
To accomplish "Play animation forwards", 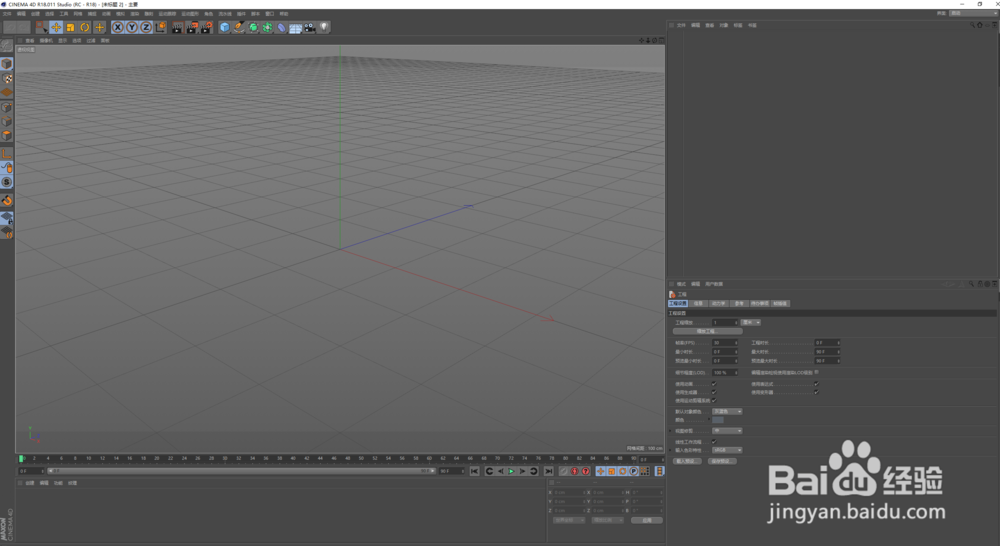I will pos(511,471).
